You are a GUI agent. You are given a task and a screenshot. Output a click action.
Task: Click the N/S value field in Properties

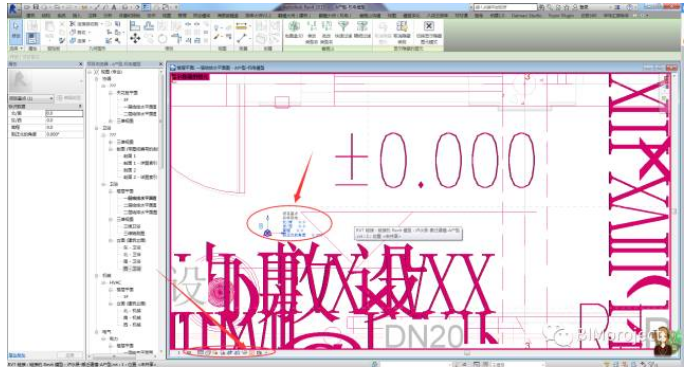64,113
